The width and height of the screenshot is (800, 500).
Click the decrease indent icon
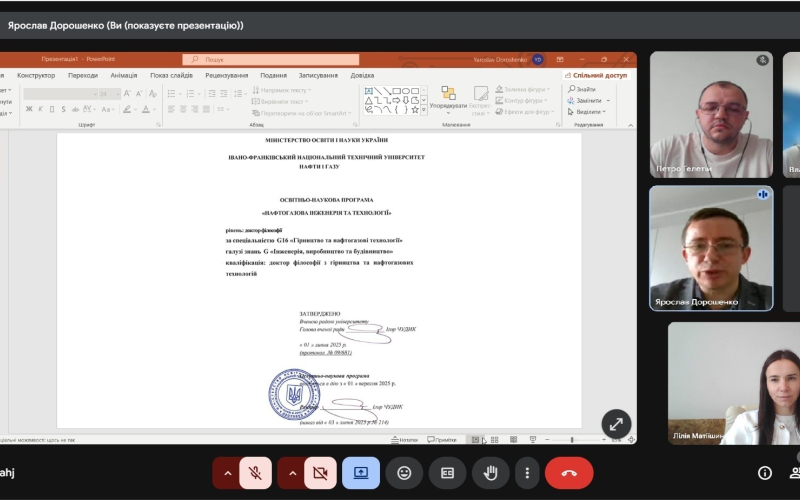pyautogui.click(x=212, y=93)
